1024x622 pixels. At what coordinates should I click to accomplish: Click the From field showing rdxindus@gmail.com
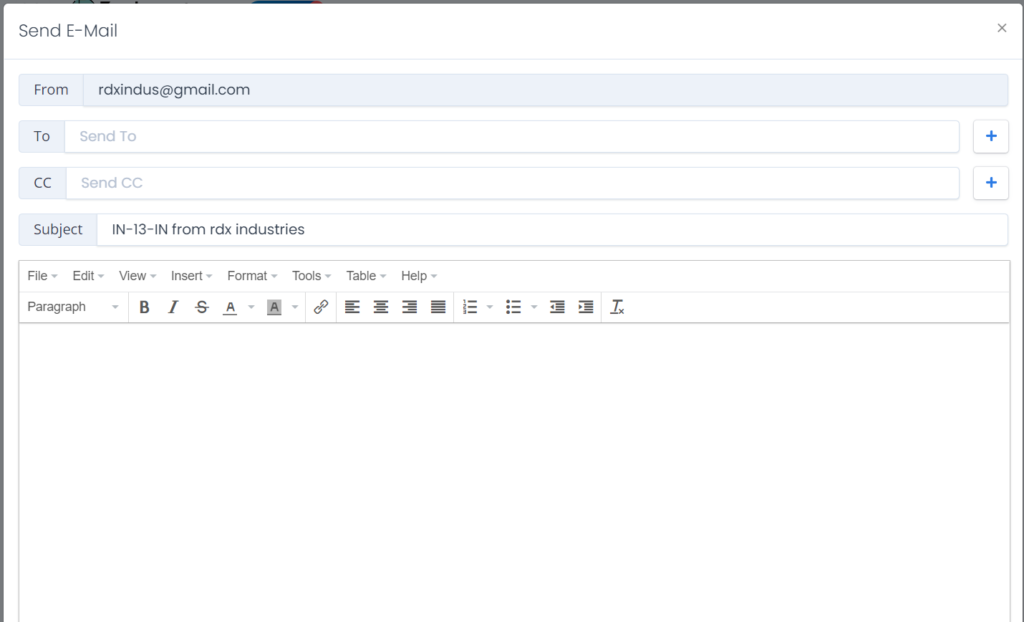click(545, 90)
